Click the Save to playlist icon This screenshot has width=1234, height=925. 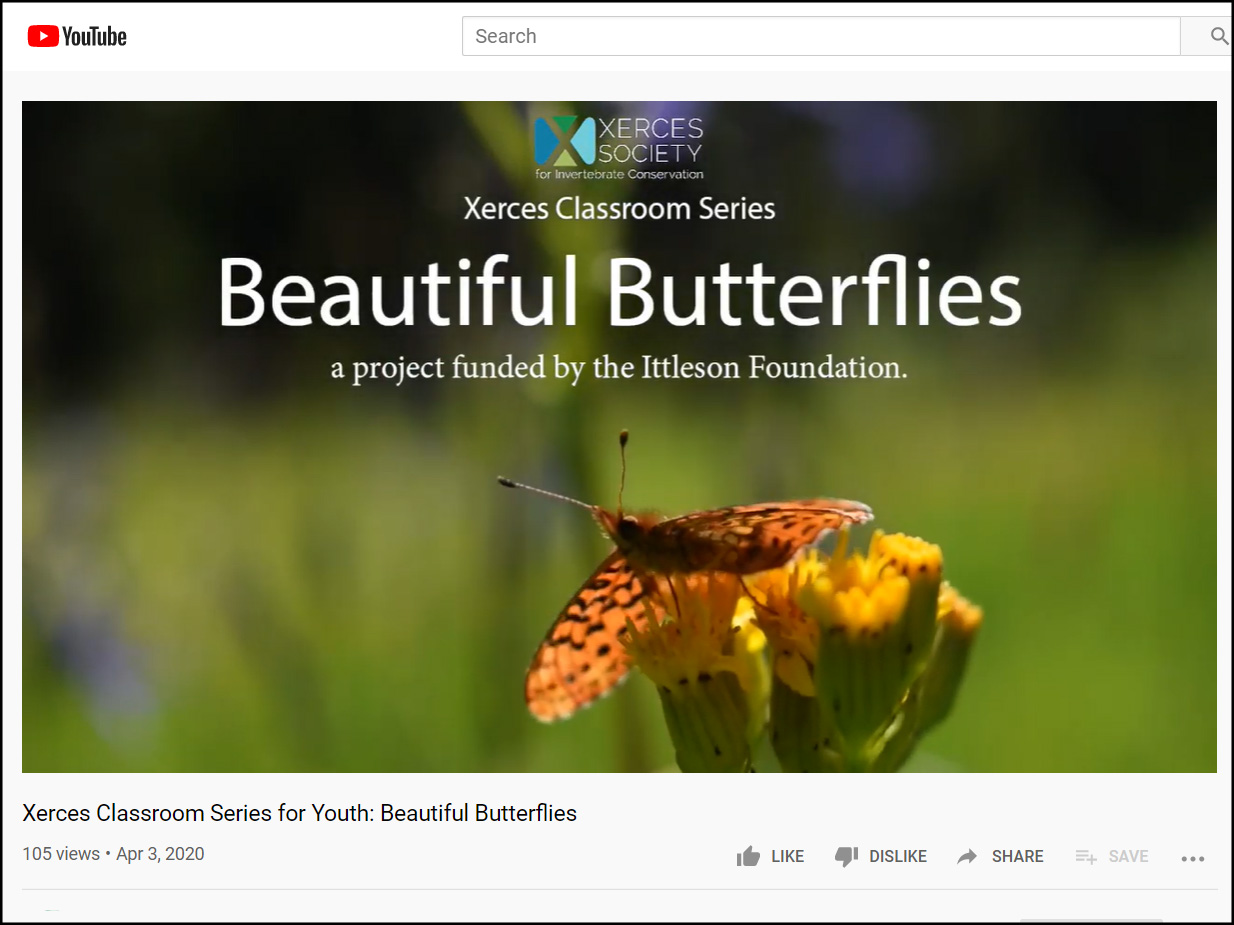point(1086,856)
